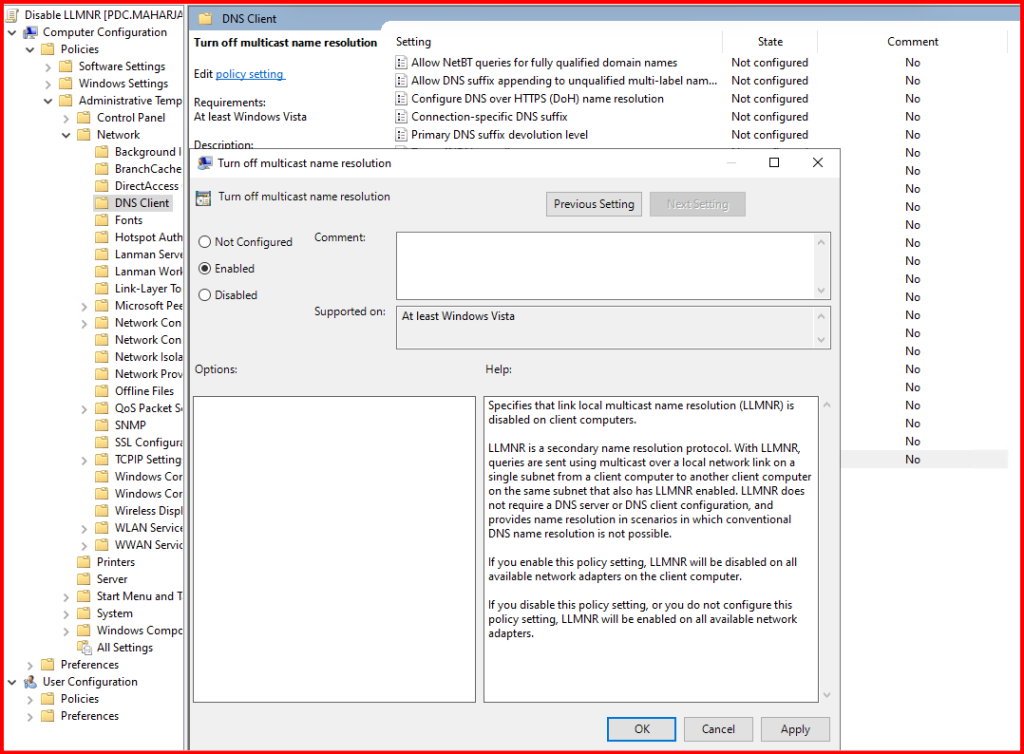Click the Computer Configuration node icon

tap(30, 32)
